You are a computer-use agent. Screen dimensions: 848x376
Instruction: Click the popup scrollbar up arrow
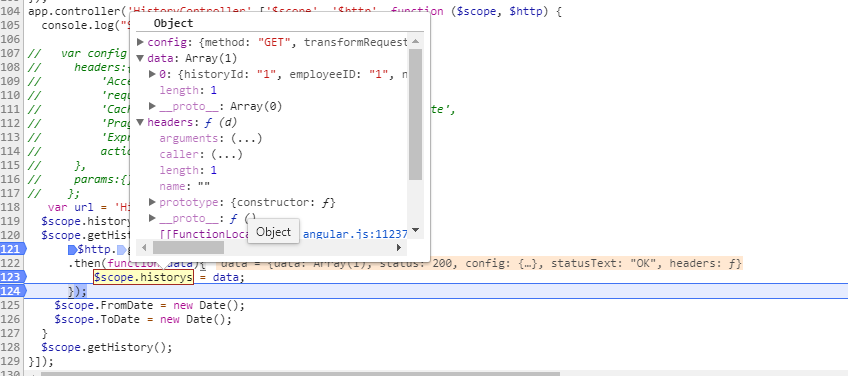(415, 42)
